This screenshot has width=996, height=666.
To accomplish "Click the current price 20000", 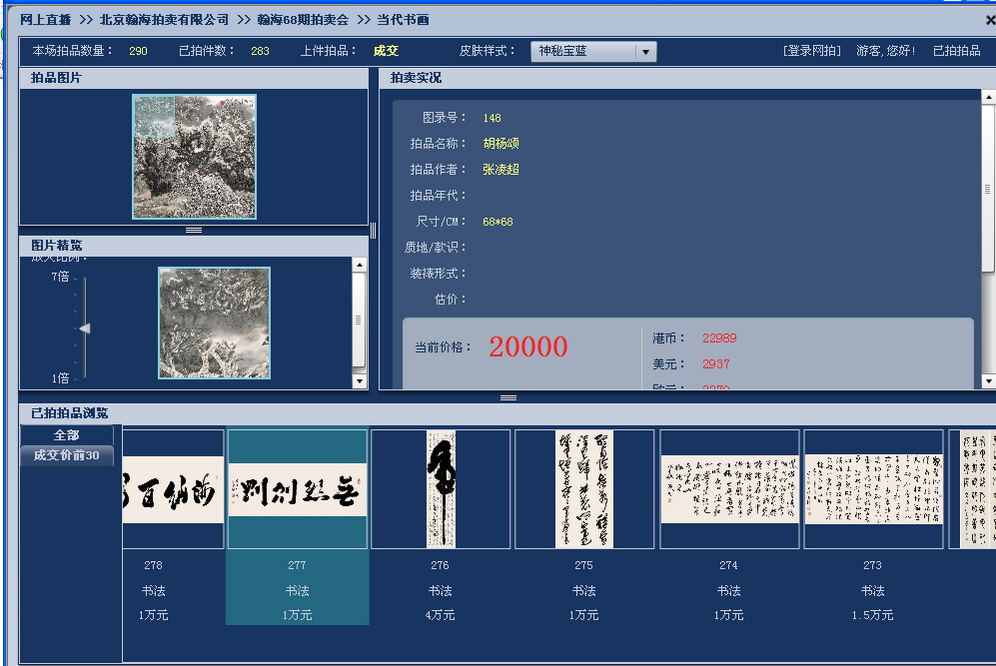I will point(528,347).
